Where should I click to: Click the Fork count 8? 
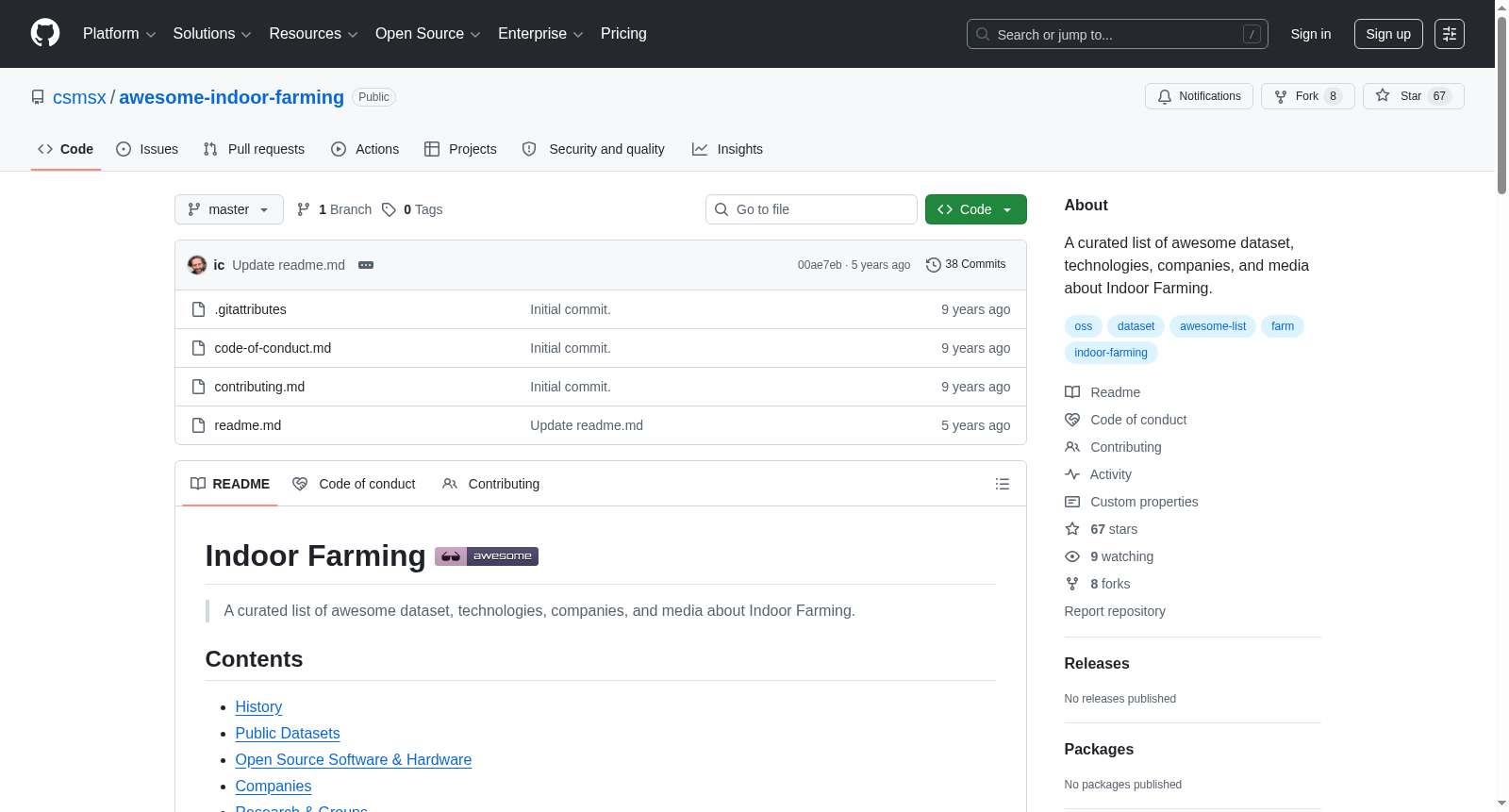[x=1333, y=96]
